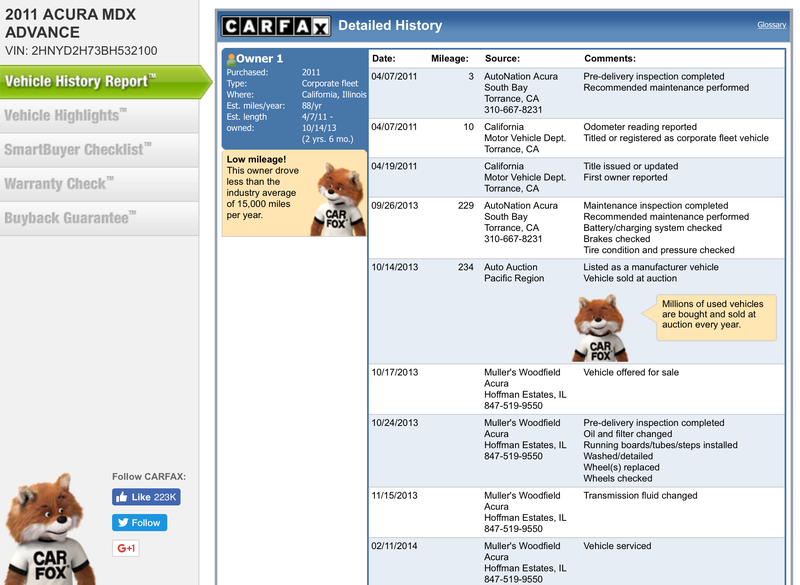This screenshot has height=585, width=800.
Task: Click the Transmission fluid changed comment
Action: click(x=640, y=495)
